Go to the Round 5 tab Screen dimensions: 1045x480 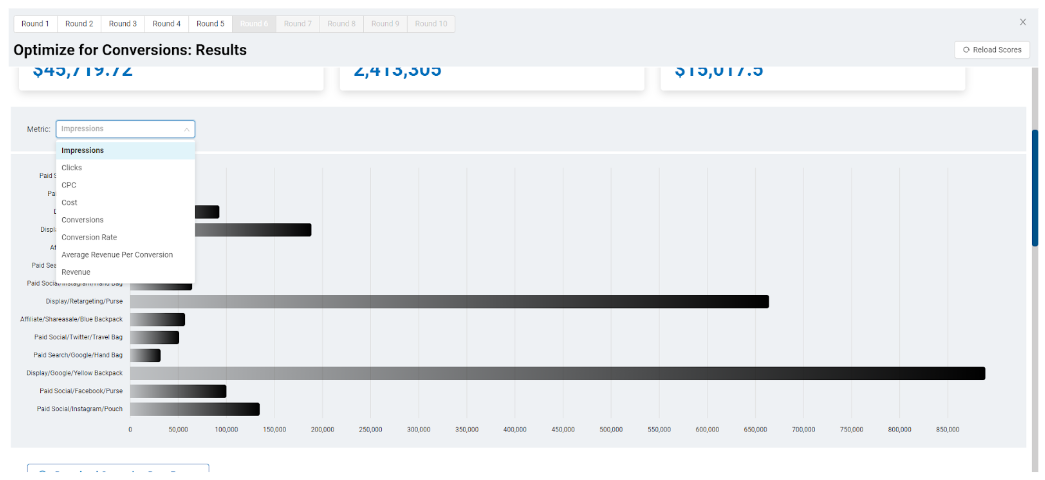pos(210,23)
